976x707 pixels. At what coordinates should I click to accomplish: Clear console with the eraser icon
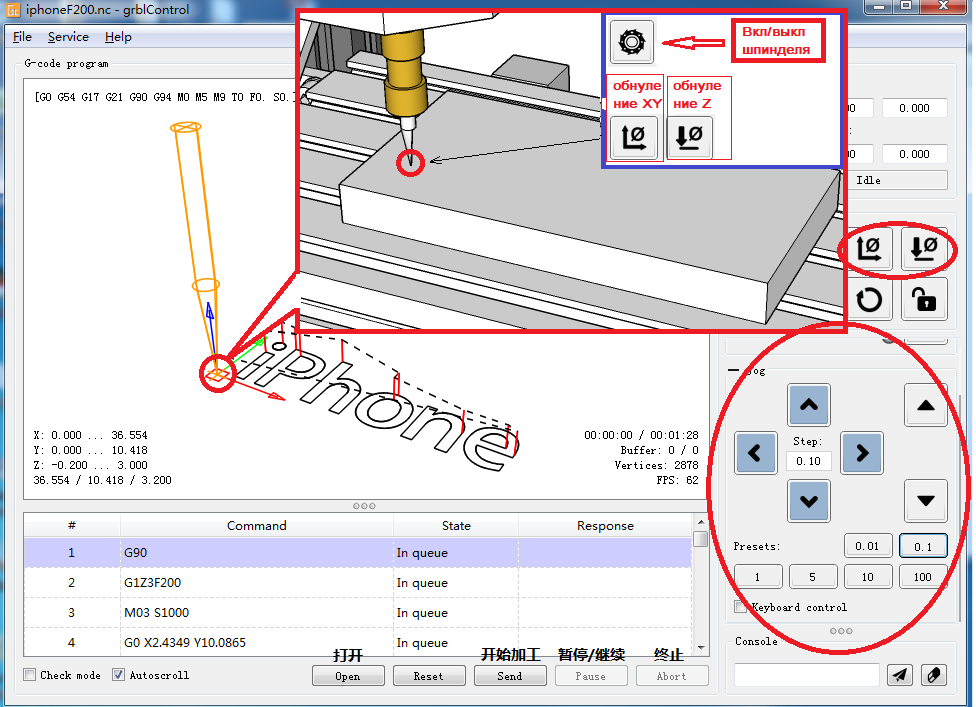coord(934,675)
